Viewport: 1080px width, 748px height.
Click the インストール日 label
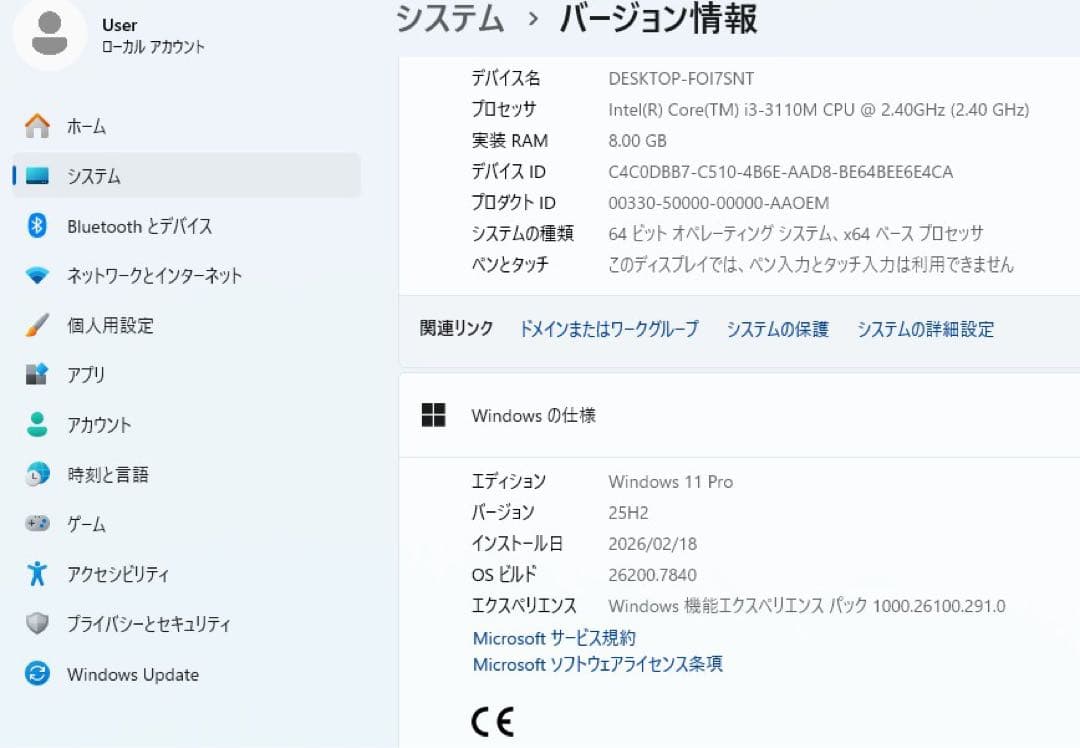pyautogui.click(x=517, y=543)
